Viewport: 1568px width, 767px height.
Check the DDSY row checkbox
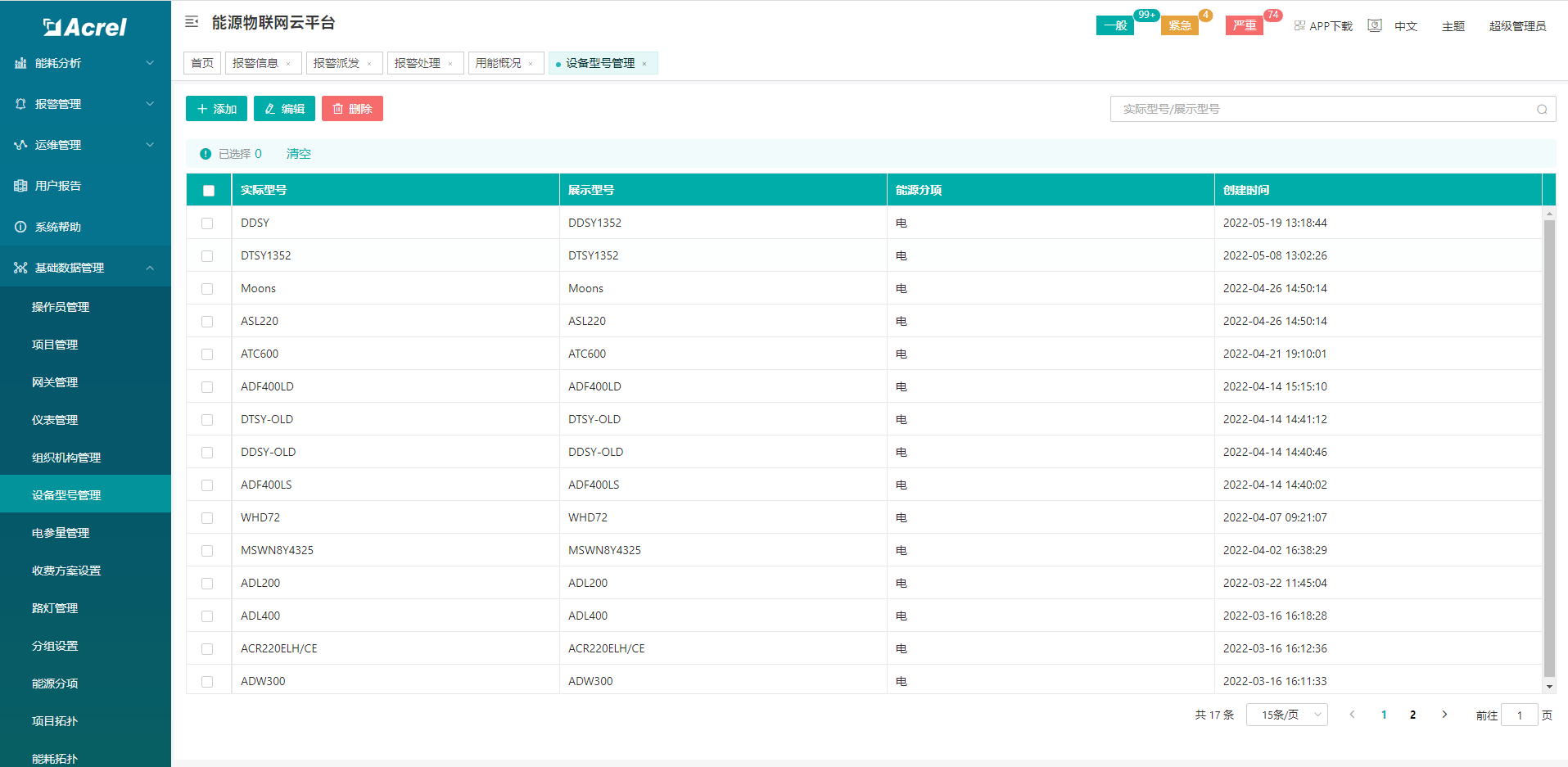pyautogui.click(x=207, y=223)
